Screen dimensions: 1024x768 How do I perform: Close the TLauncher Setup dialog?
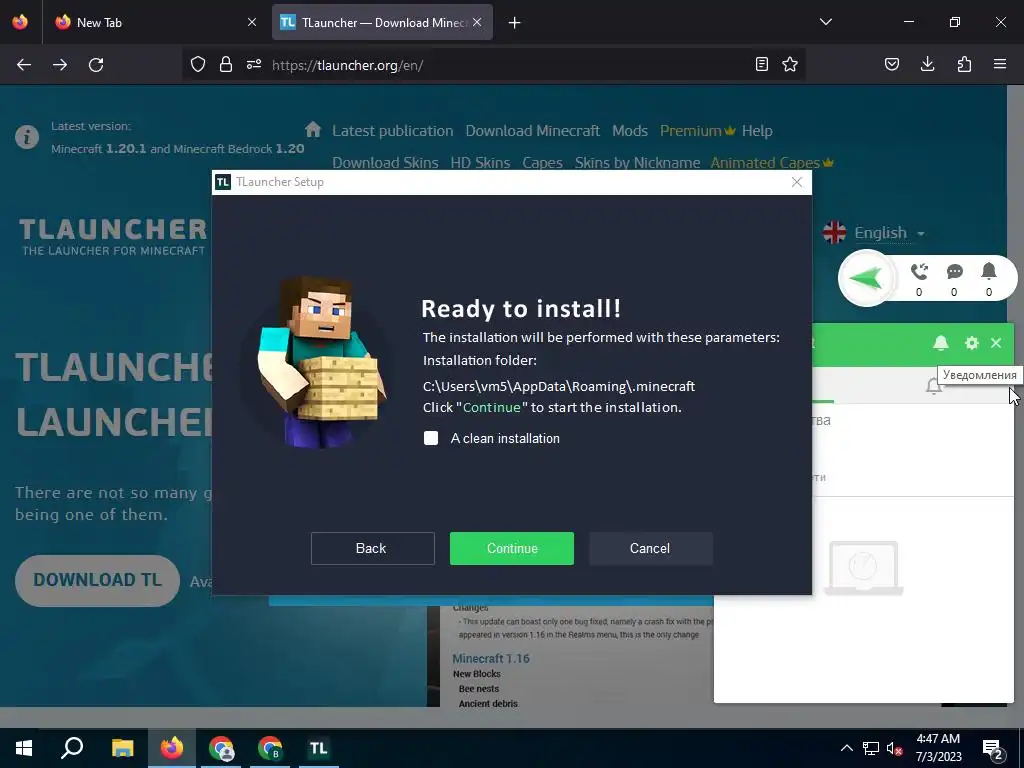(797, 182)
